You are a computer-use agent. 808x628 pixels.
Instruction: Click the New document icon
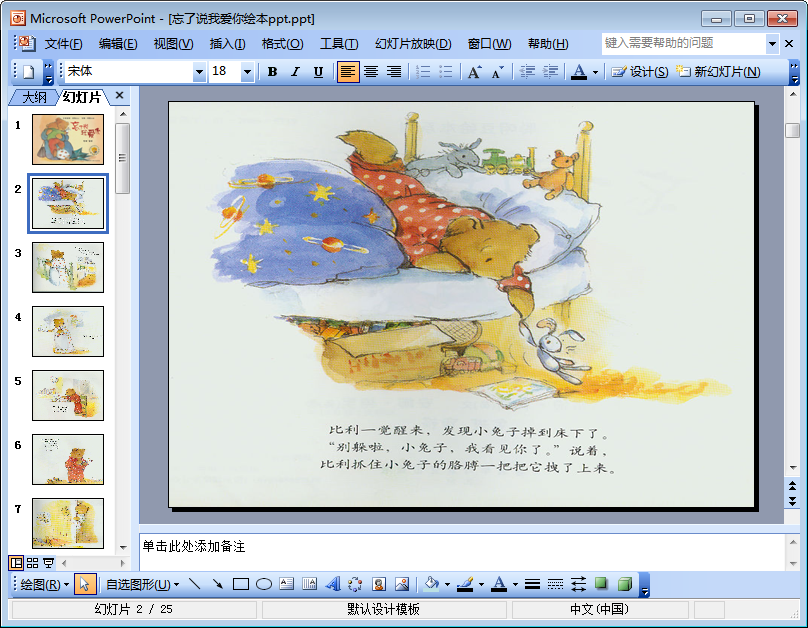[29, 72]
